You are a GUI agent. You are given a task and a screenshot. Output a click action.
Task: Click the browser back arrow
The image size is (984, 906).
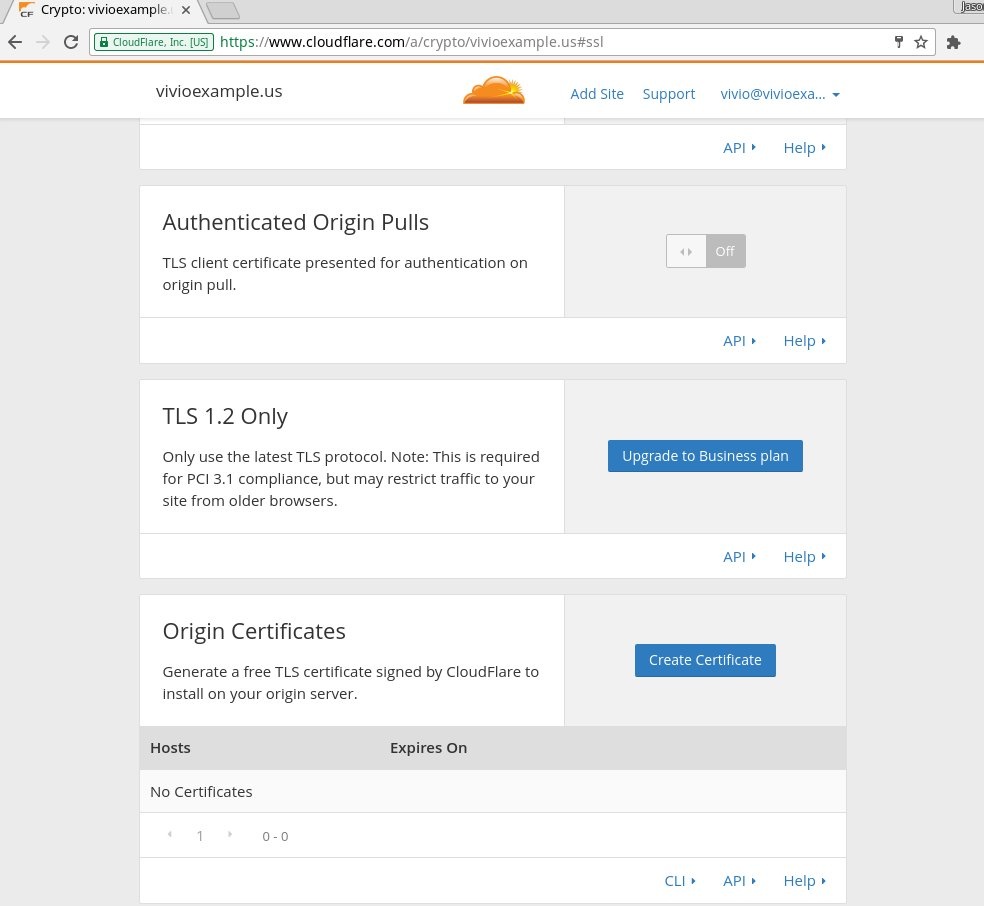(x=15, y=42)
